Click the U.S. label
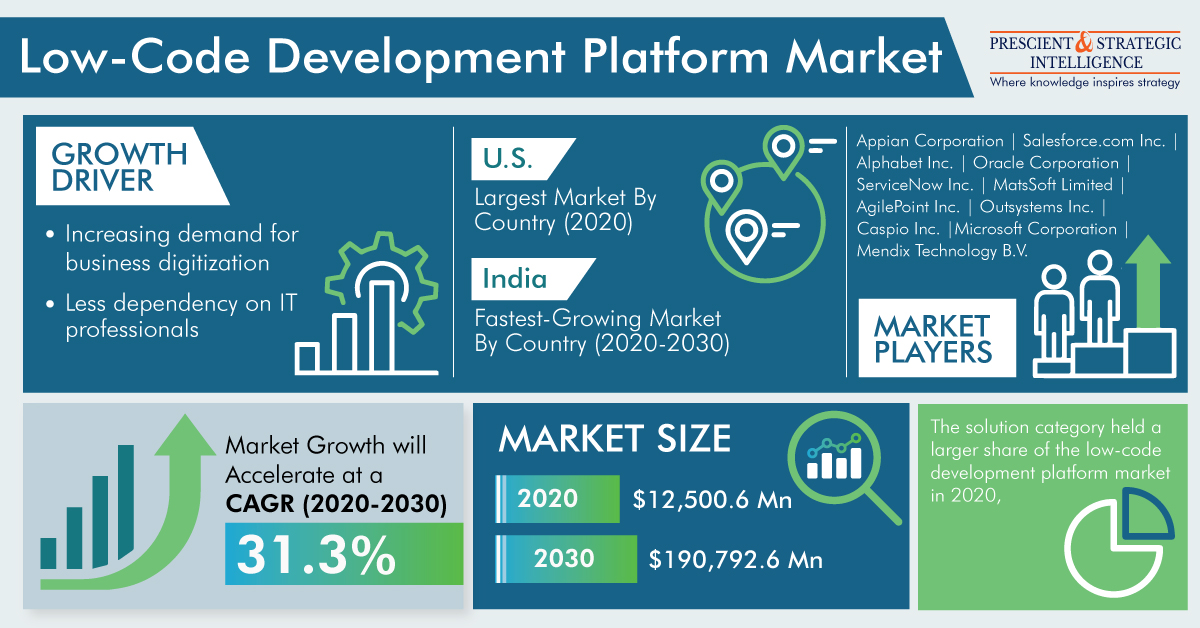Screen dimensions: 1200x628 pos(506,158)
